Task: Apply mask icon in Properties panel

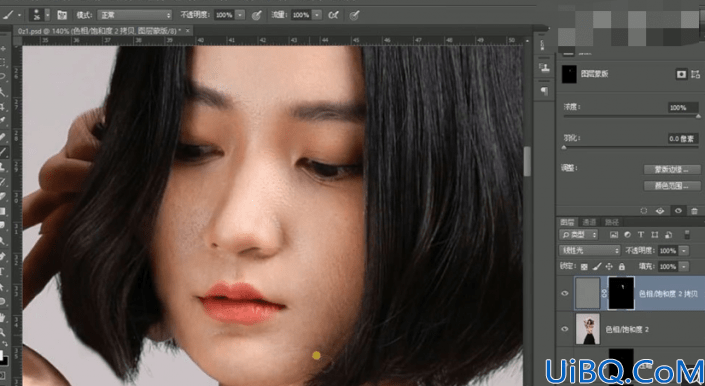Action: tap(660, 210)
